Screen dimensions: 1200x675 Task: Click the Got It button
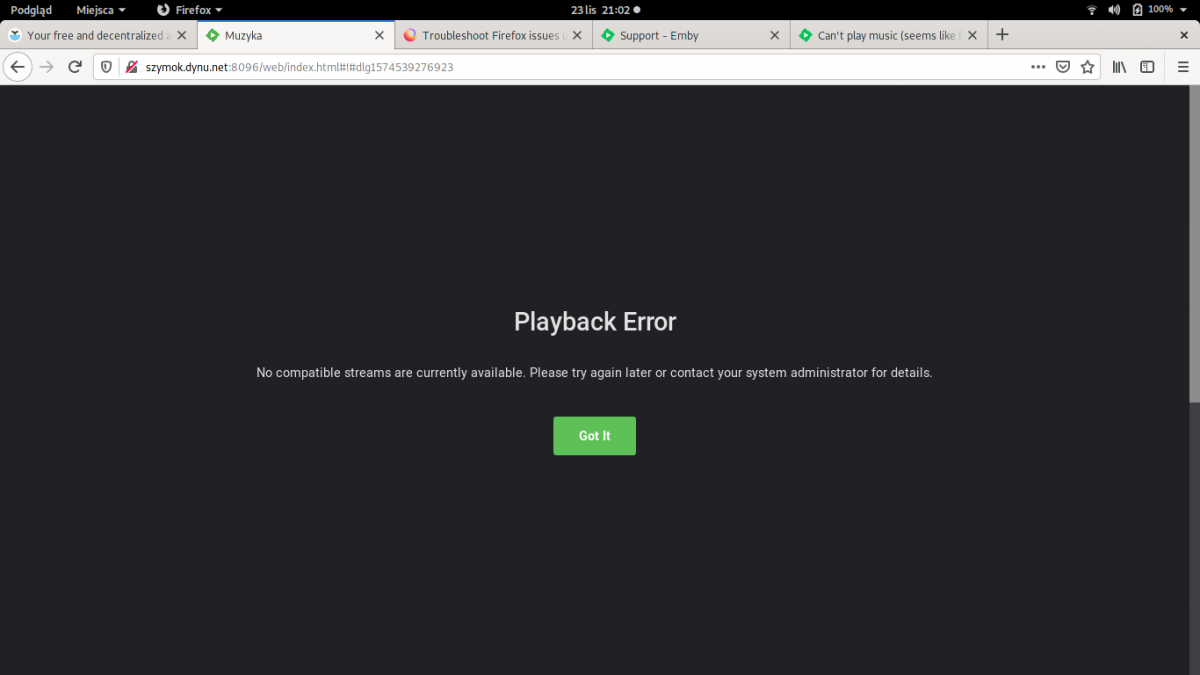click(594, 435)
